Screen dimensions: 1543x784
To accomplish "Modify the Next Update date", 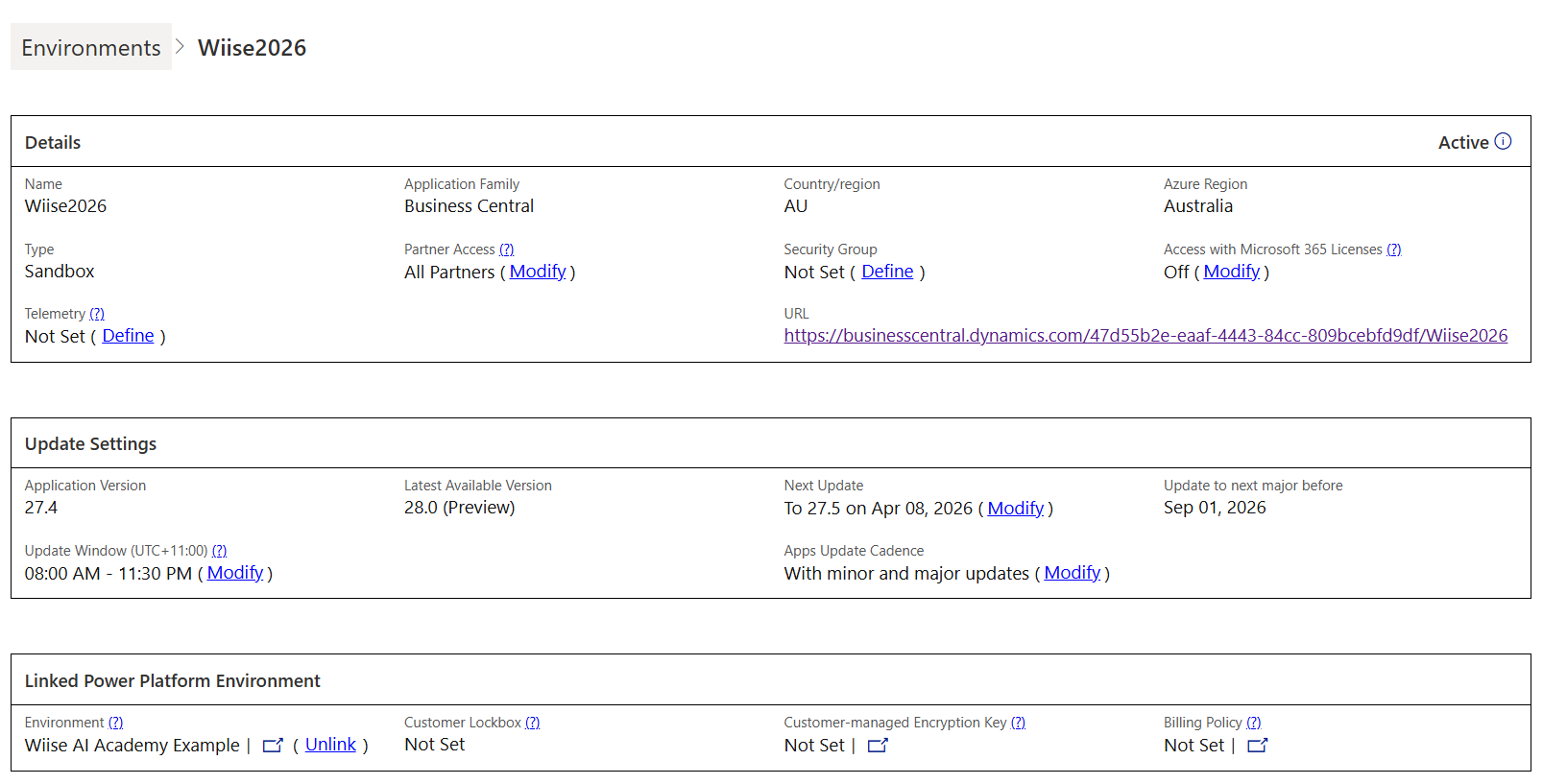I will pyautogui.click(x=1015, y=509).
